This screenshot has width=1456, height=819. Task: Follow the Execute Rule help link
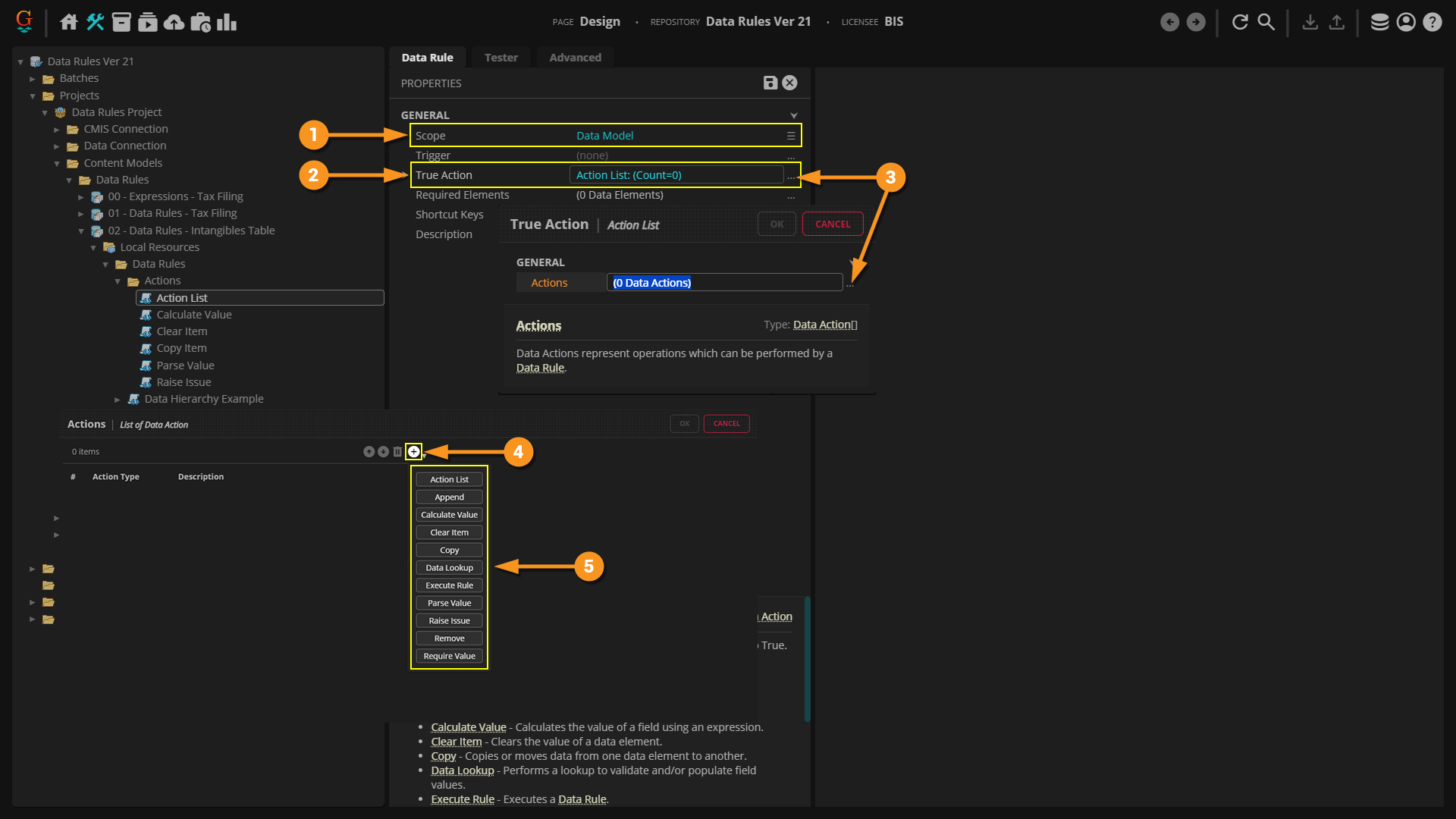(463, 799)
